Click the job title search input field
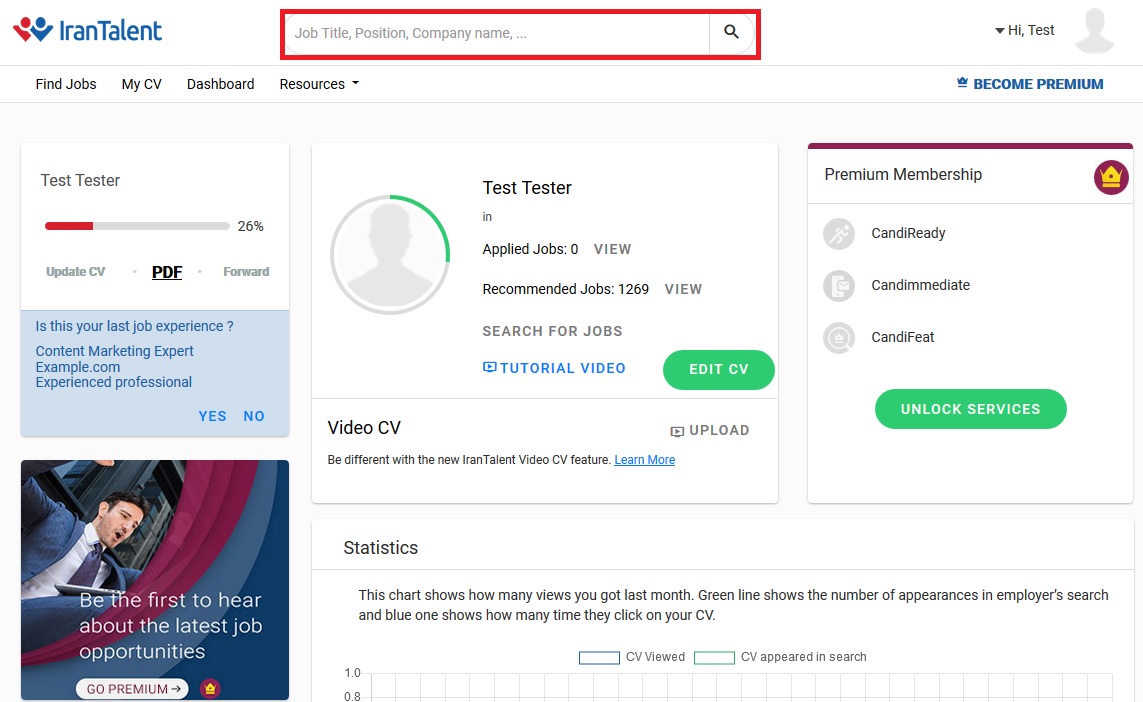Screen dimensions: 1143x702 [498, 33]
